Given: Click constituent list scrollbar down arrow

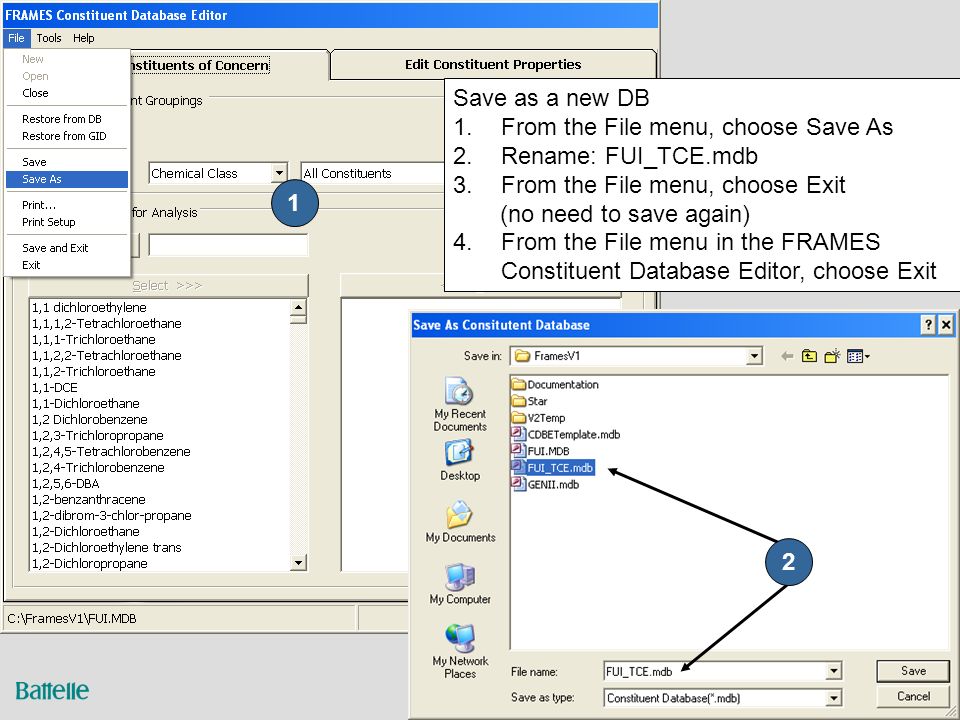Looking at the screenshot, I should click(x=298, y=563).
